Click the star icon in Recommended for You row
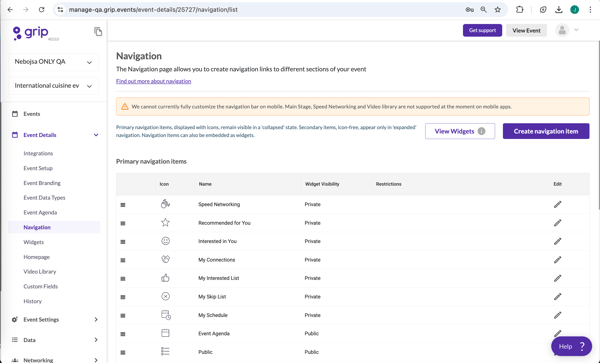The width and height of the screenshot is (600, 363). point(165,222)
